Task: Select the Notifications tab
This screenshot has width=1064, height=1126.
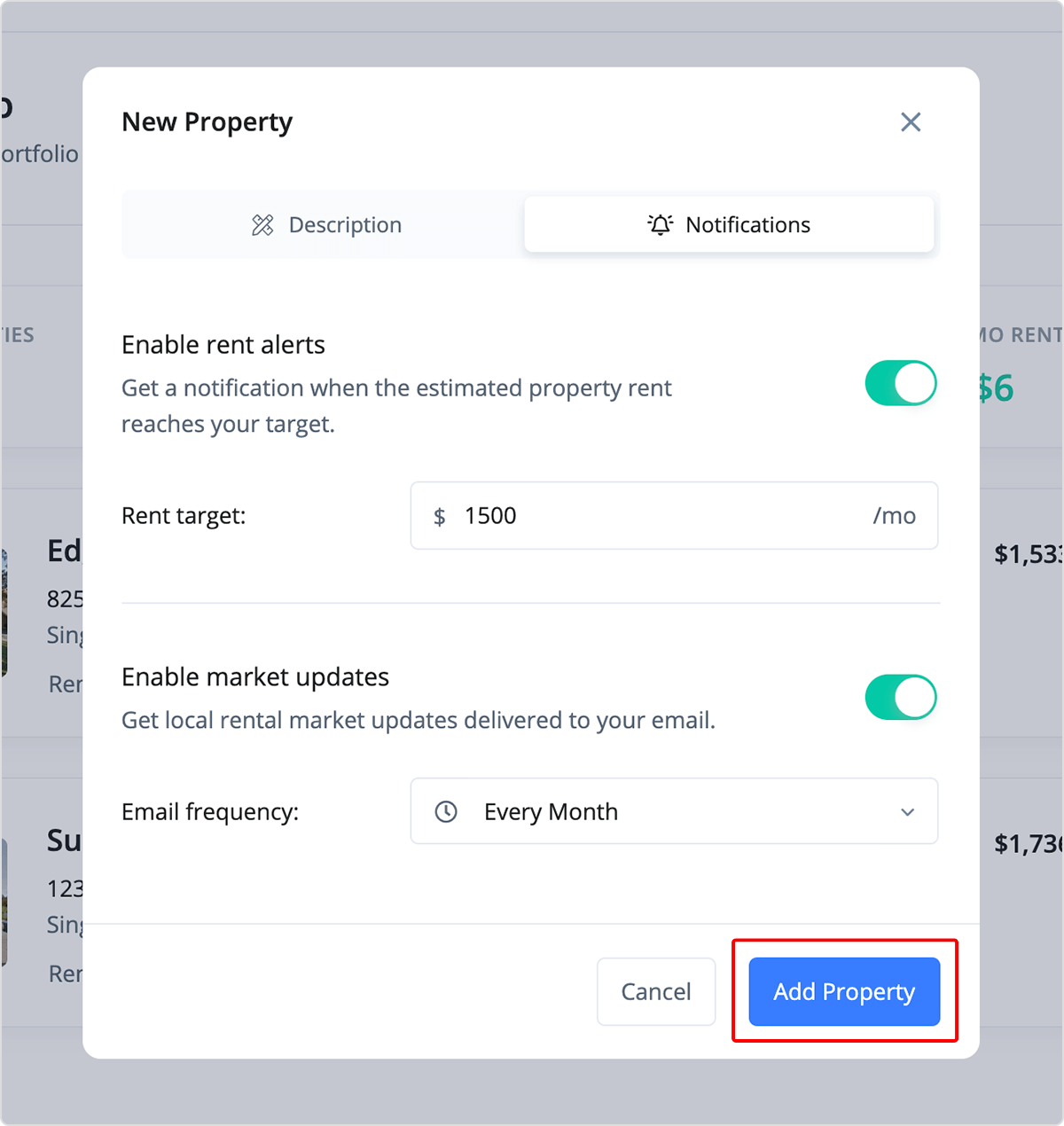Action: click(729, 224)
